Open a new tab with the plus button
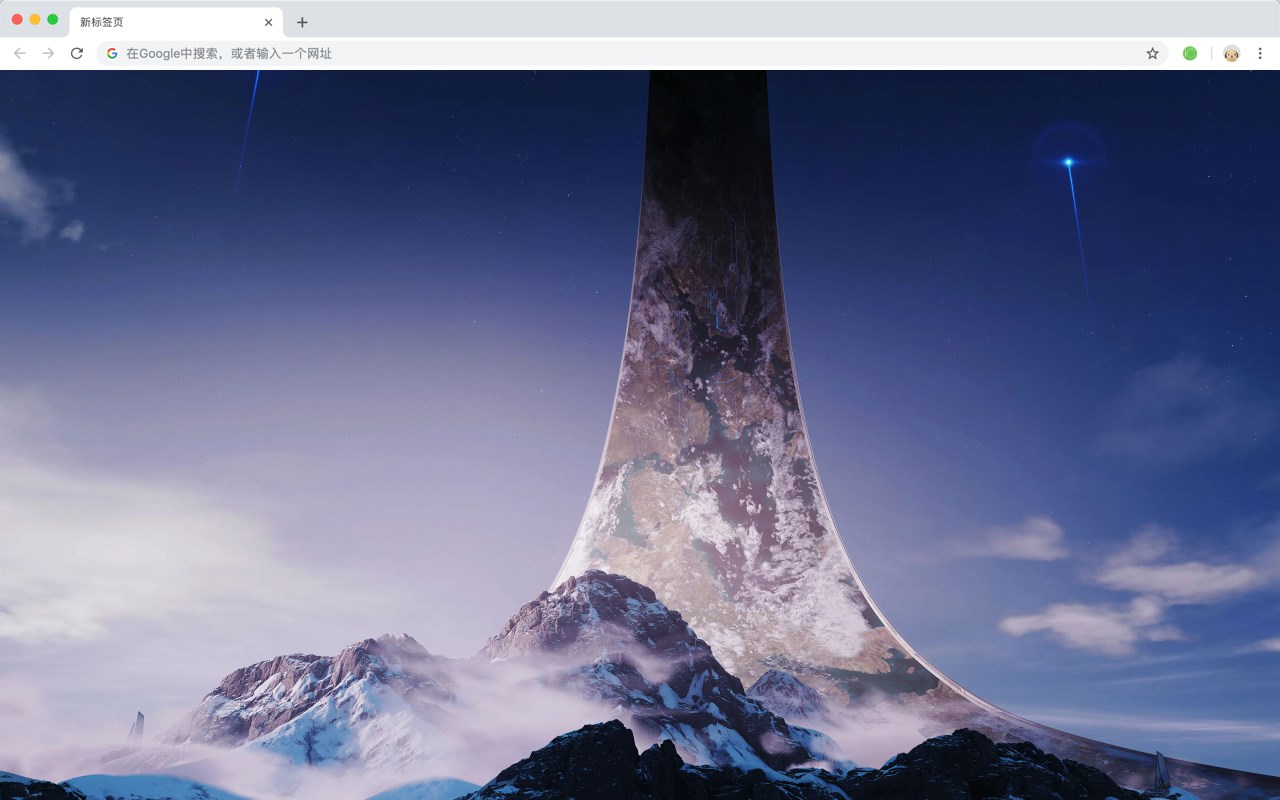Viewport: 1280px width, 800px height. (302, 22)
